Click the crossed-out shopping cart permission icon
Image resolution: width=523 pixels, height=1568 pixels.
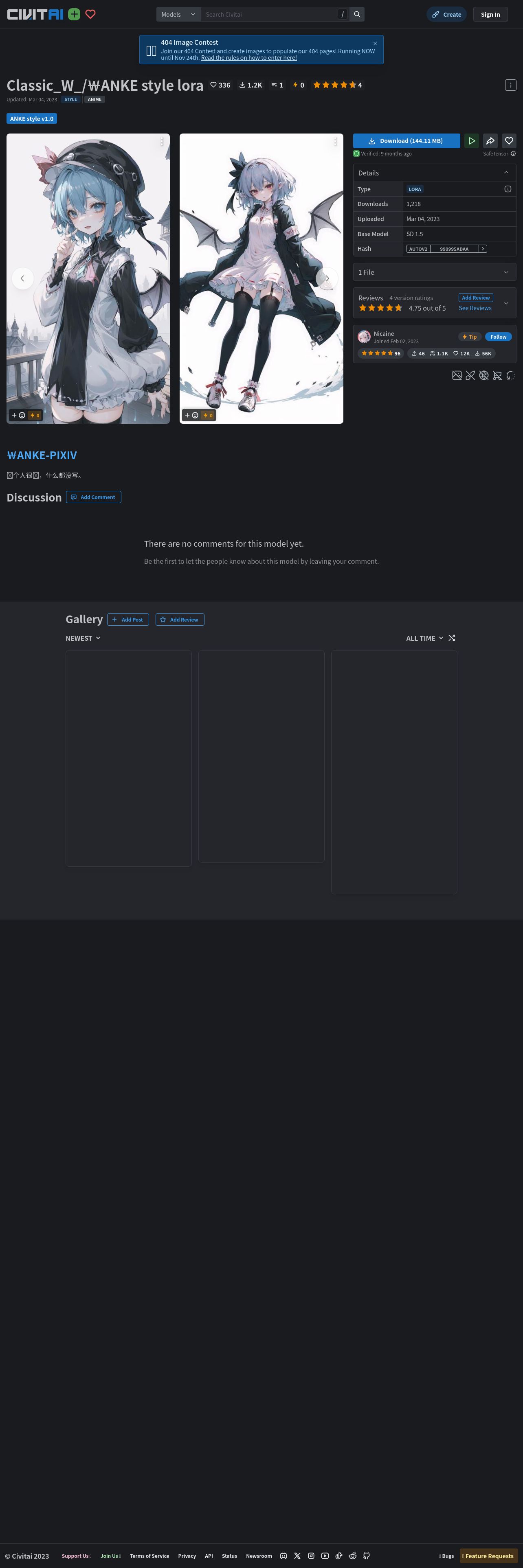(497, 376)
